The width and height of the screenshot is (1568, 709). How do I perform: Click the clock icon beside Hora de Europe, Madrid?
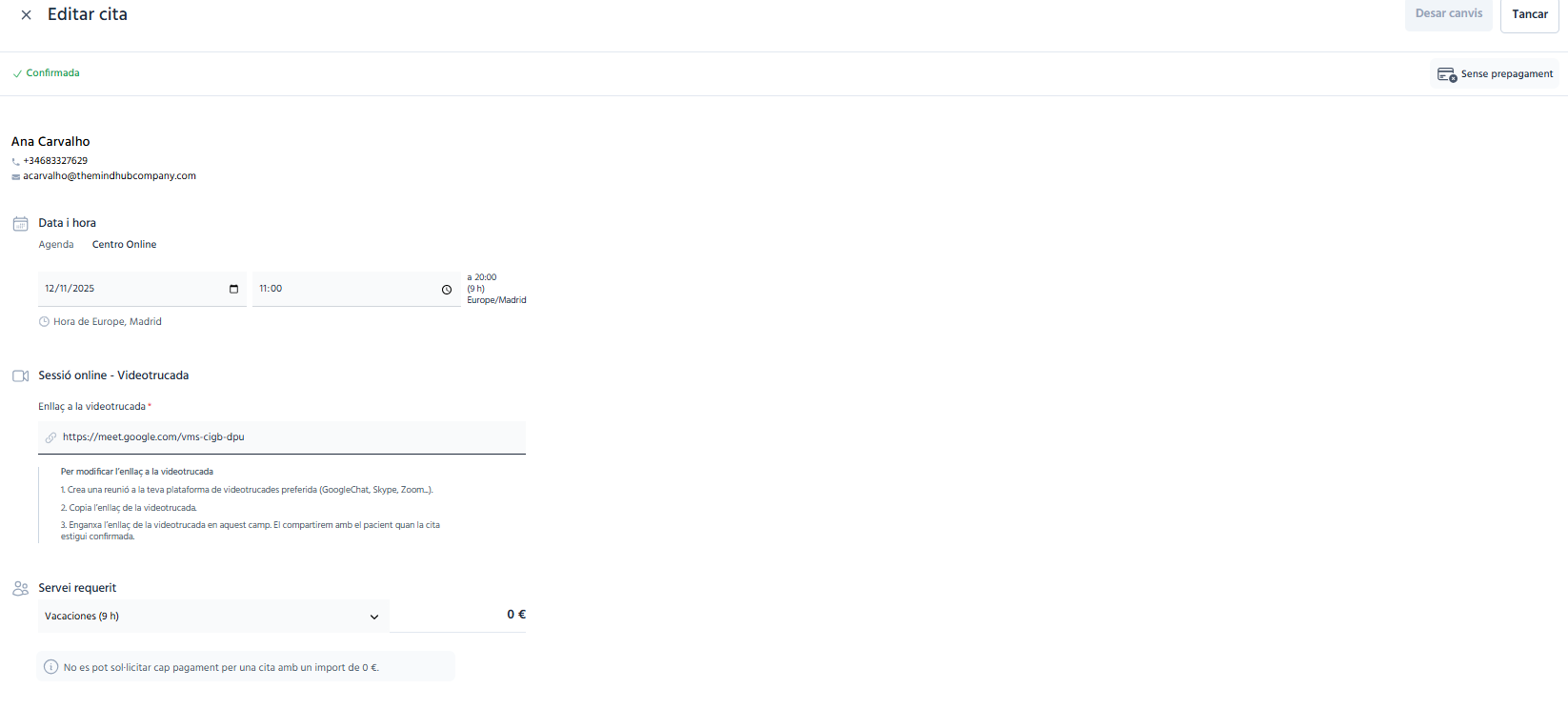coord(44,322)
